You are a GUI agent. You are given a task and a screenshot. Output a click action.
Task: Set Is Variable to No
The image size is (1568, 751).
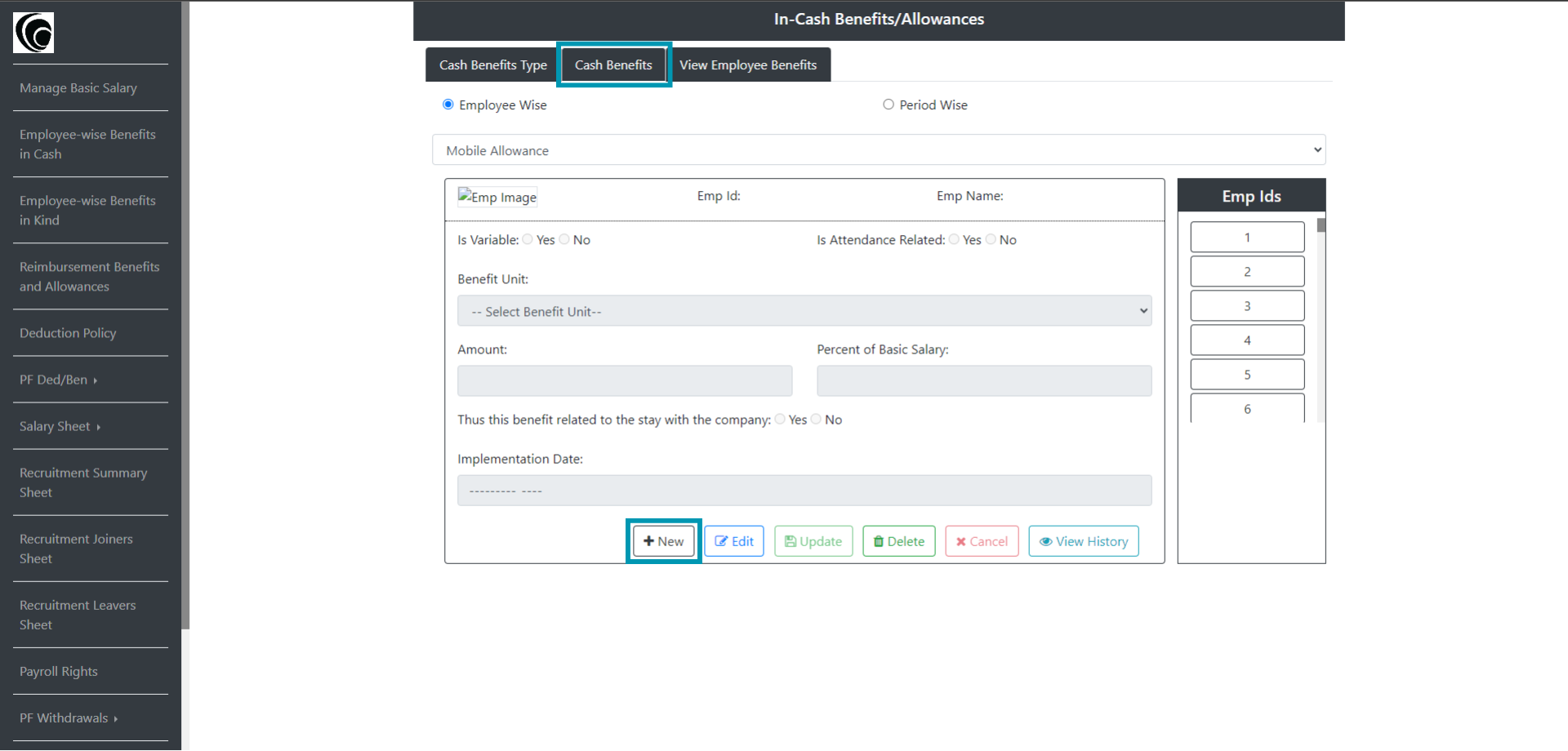tap(564, 239)
